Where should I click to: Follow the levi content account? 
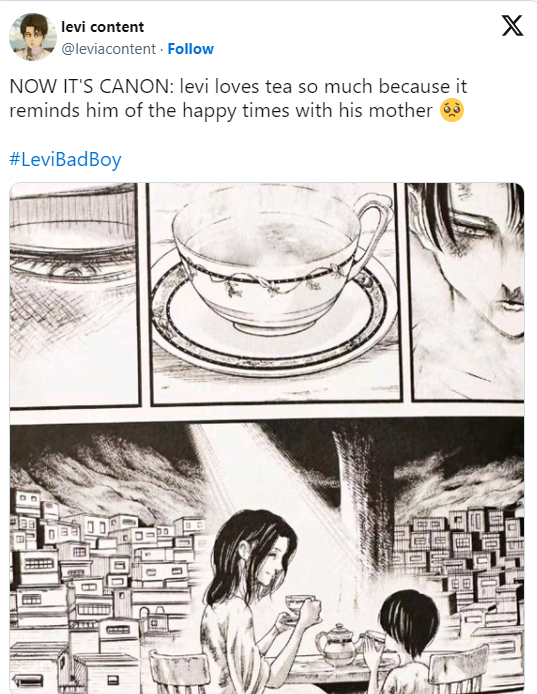point(190,49)
